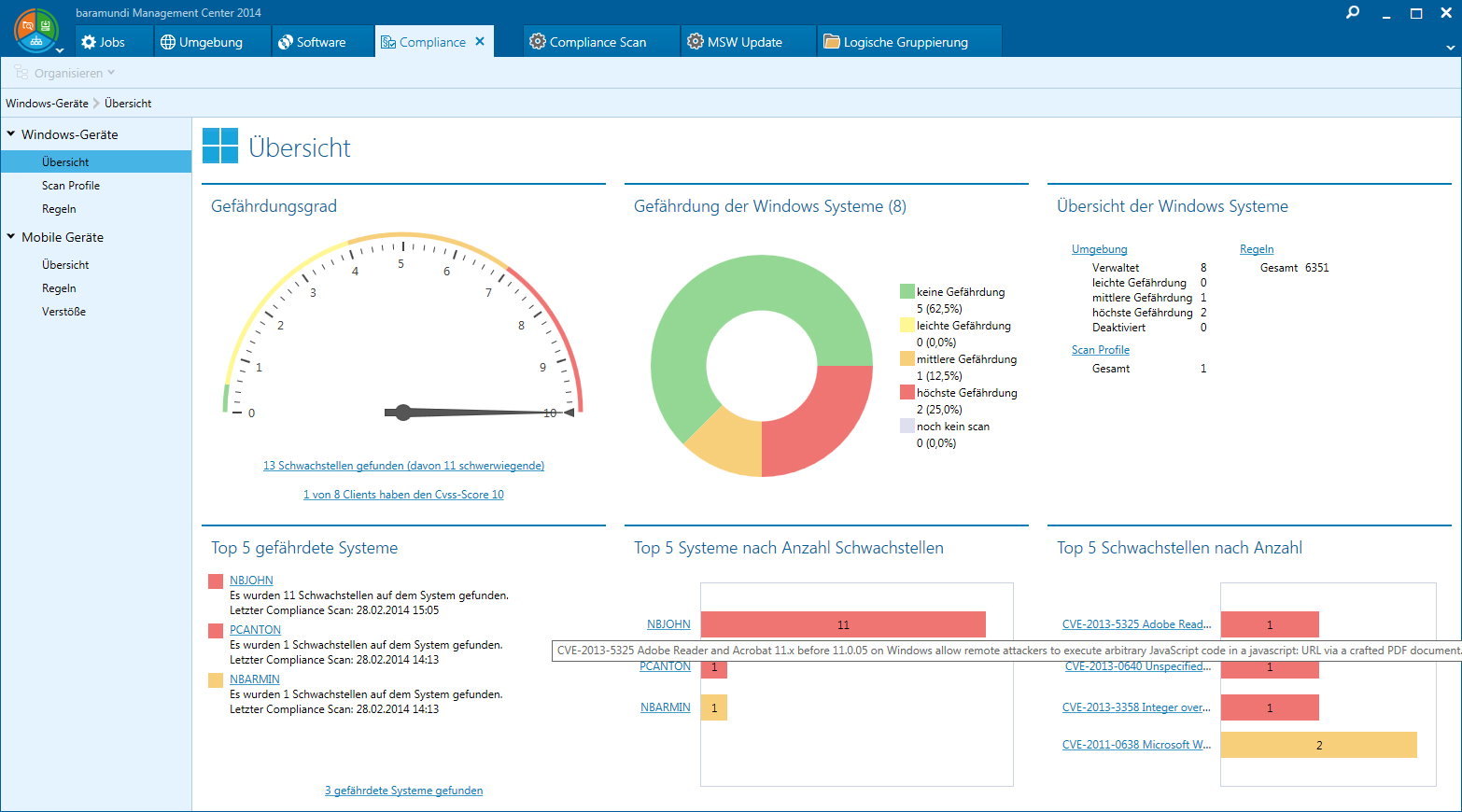Open NBJOHN in Top 5 gefährdete Systeme list
Image resolution: width=1462 pixels, height=812 pixels.
[251, 581]
